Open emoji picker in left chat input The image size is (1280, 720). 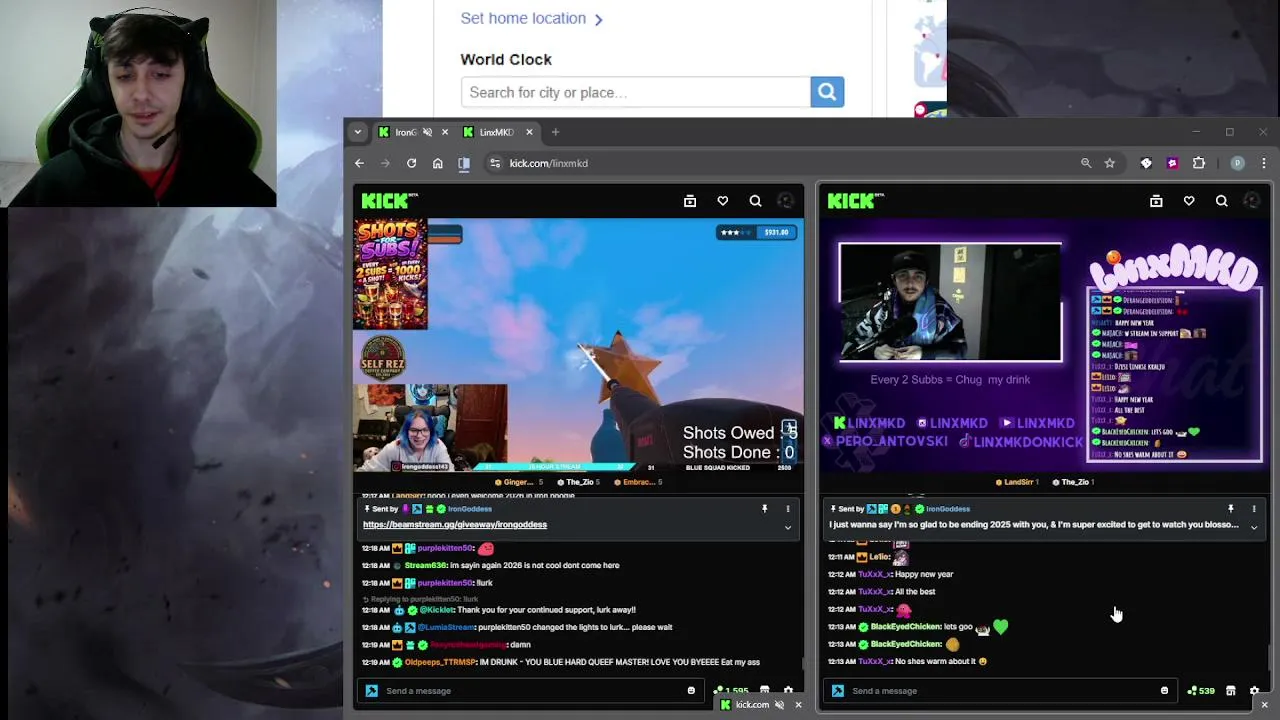point(691,691)
